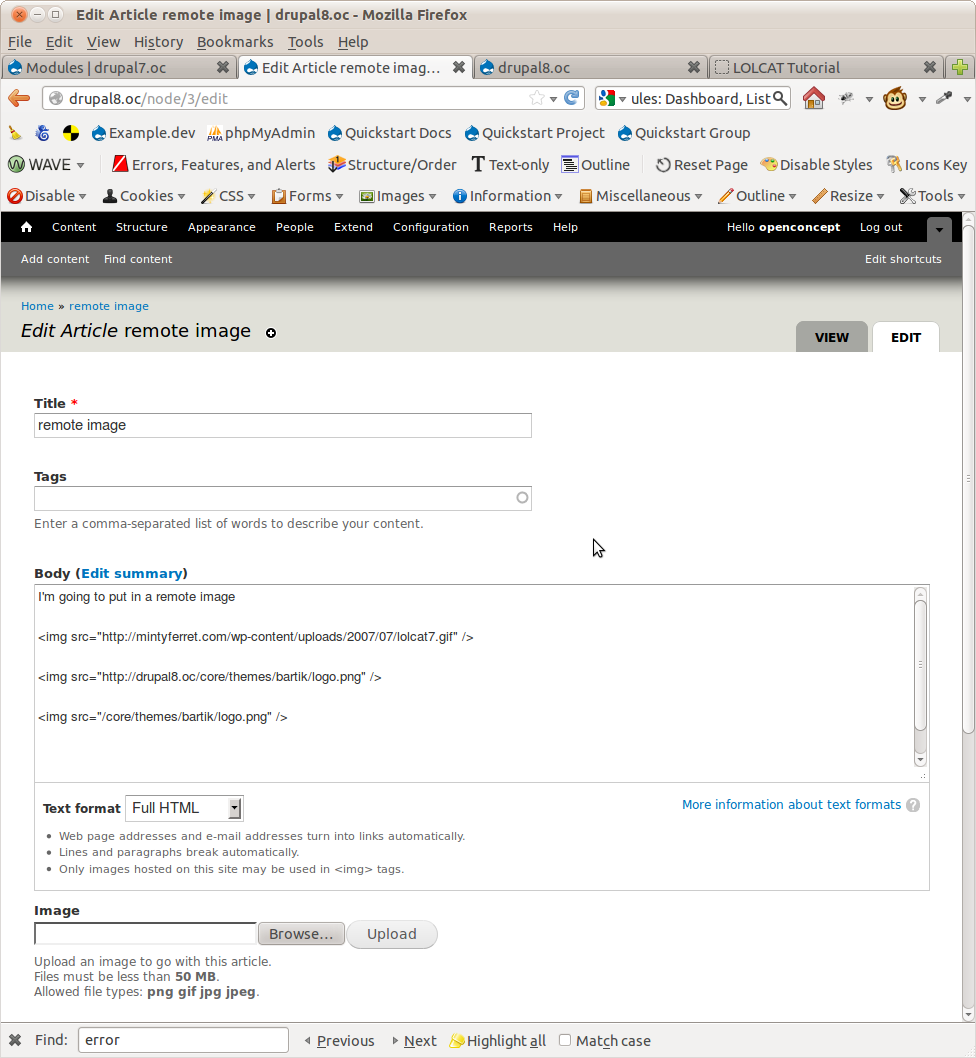Open the phpMyAdmin bookmark
The image size is (976, 1058).
point(261,133)
